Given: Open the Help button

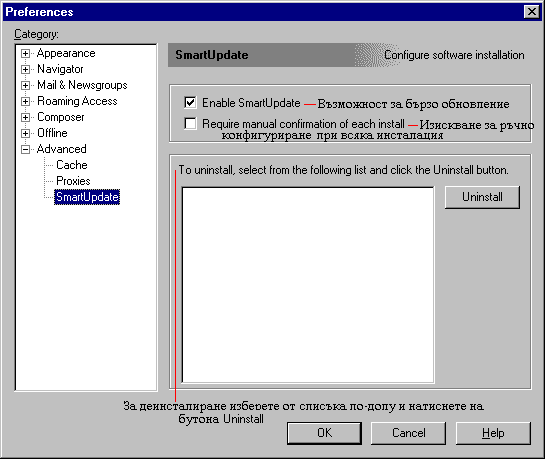Looking at the screenshot, I should (x=493, y=433).
